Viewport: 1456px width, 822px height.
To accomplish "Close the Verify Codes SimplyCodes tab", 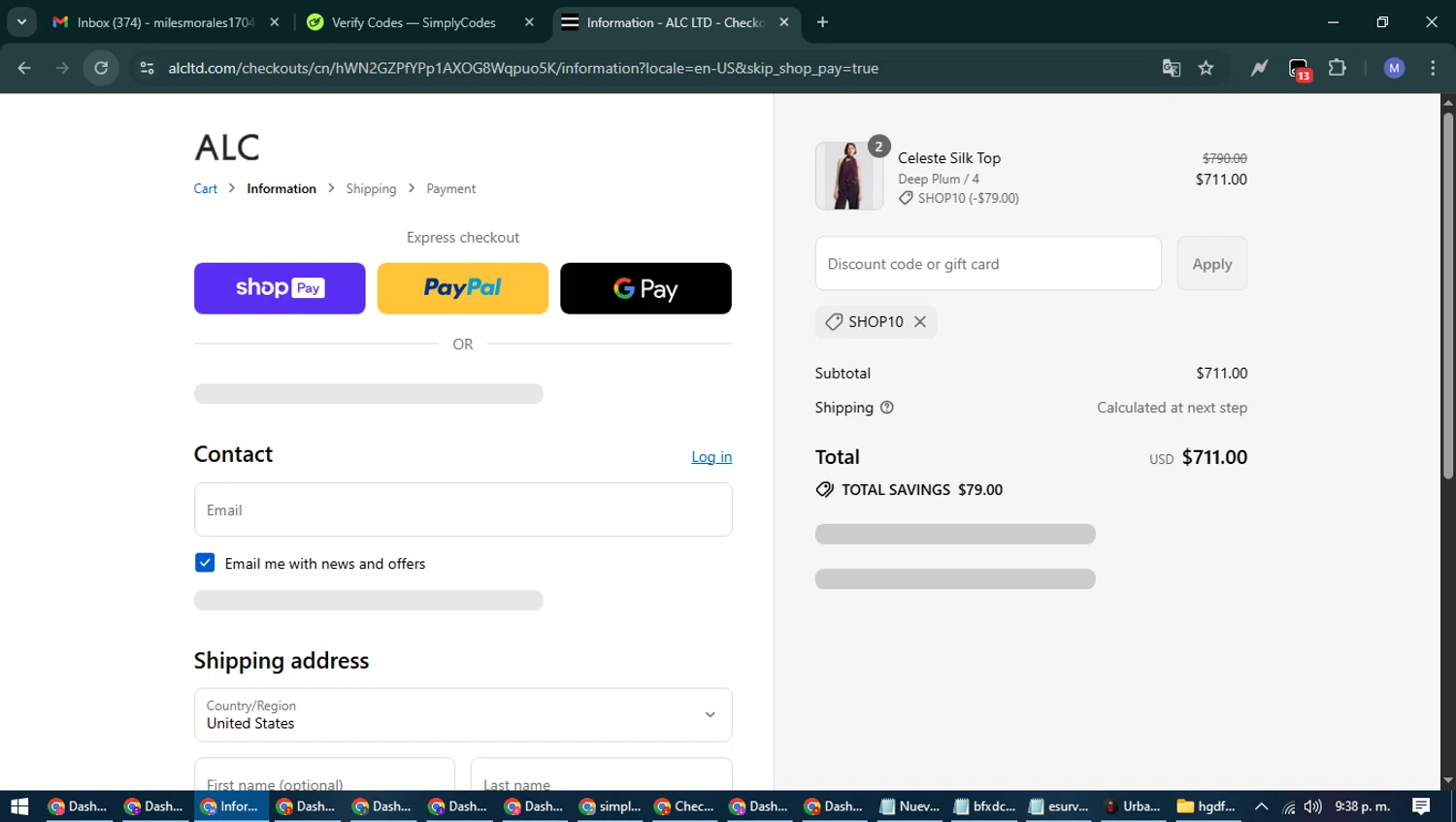I will (529, 22).
